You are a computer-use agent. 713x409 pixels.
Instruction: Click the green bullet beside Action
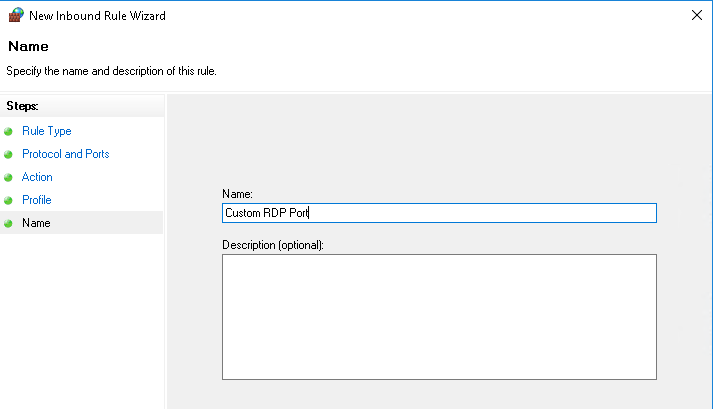click(9, 177)
